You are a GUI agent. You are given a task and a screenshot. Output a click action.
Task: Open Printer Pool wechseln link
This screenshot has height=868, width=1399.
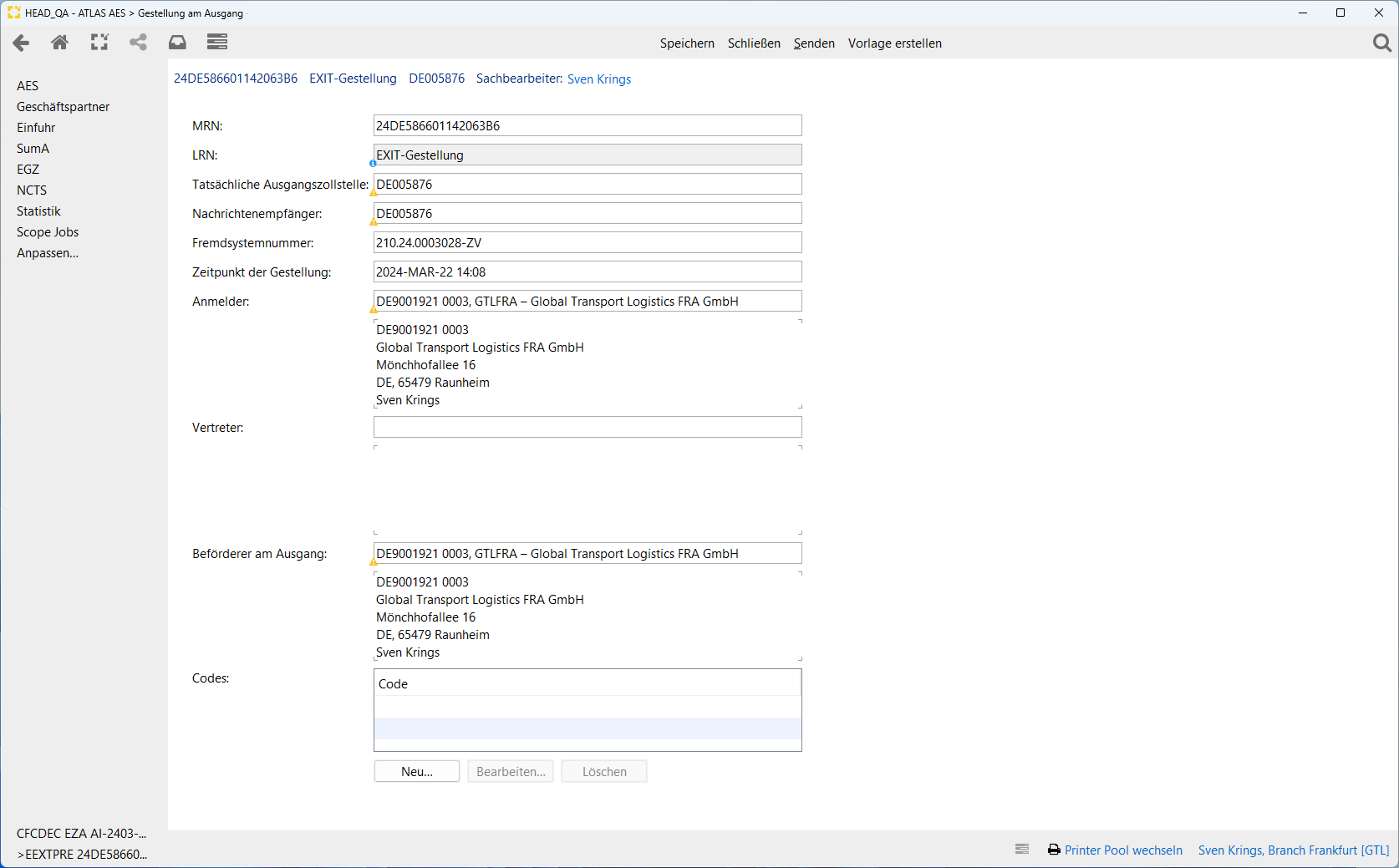(x=1123, y=850)
